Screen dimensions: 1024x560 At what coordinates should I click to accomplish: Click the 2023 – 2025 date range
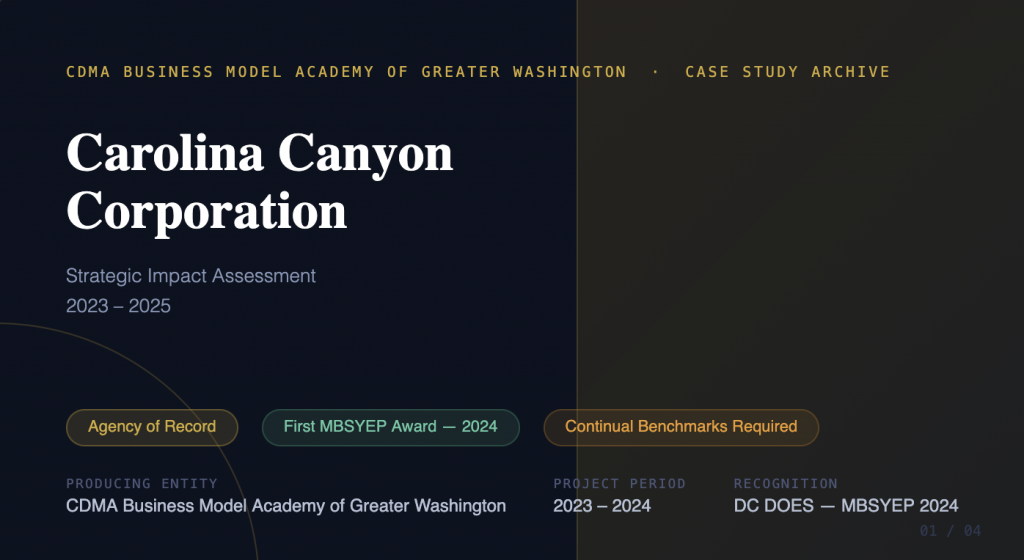pos(118,306)
